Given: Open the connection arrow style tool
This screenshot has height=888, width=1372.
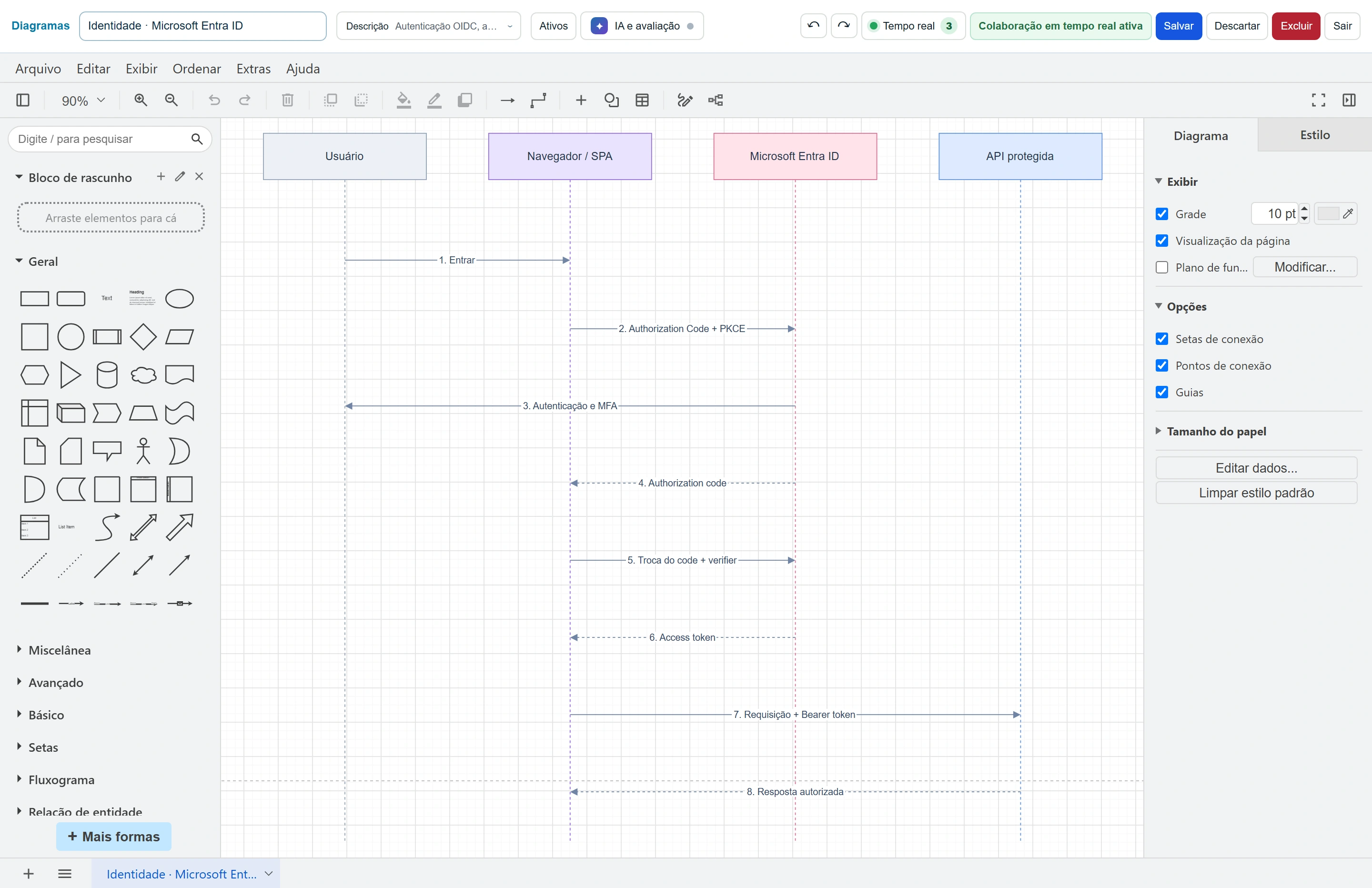Looking at the screenshot, I should click(507, 101).
